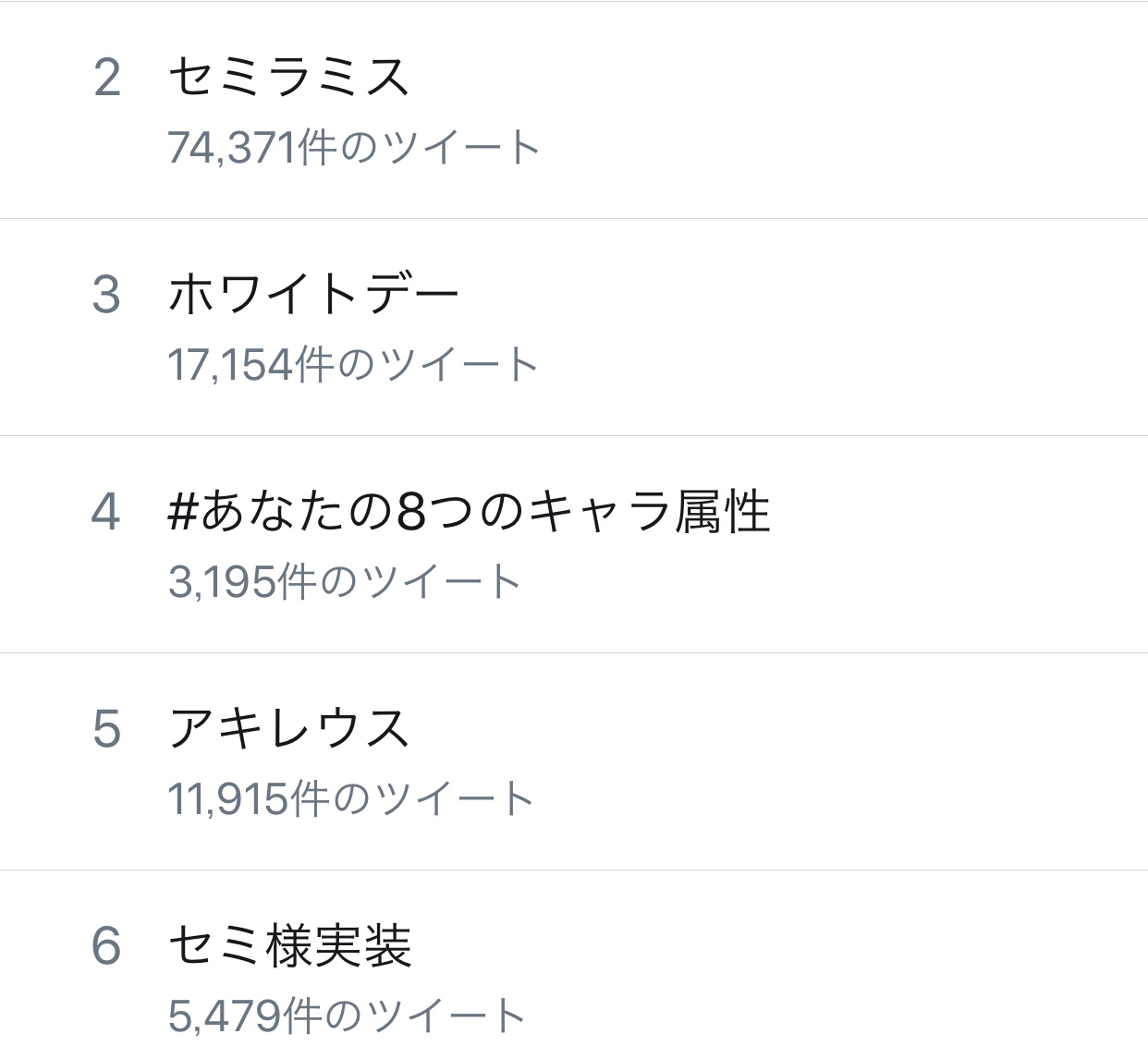Tap rank number 3 beside ホワイトデー
The image size is (1148, 1046).
click(x=107, y=295)
